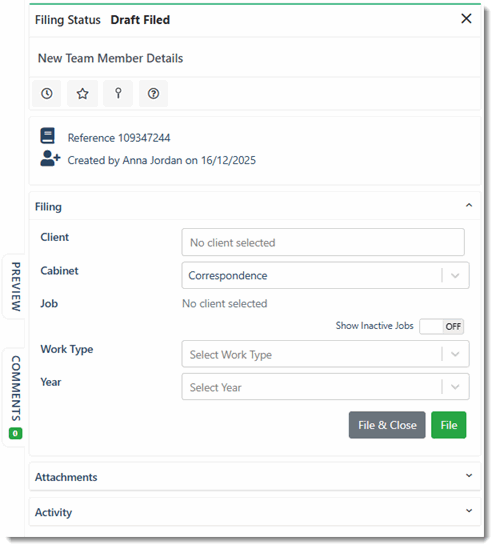Viewport: 496px width, 549px height.
Task: Open the Select Year dropdown
Action: coord(325,387)
